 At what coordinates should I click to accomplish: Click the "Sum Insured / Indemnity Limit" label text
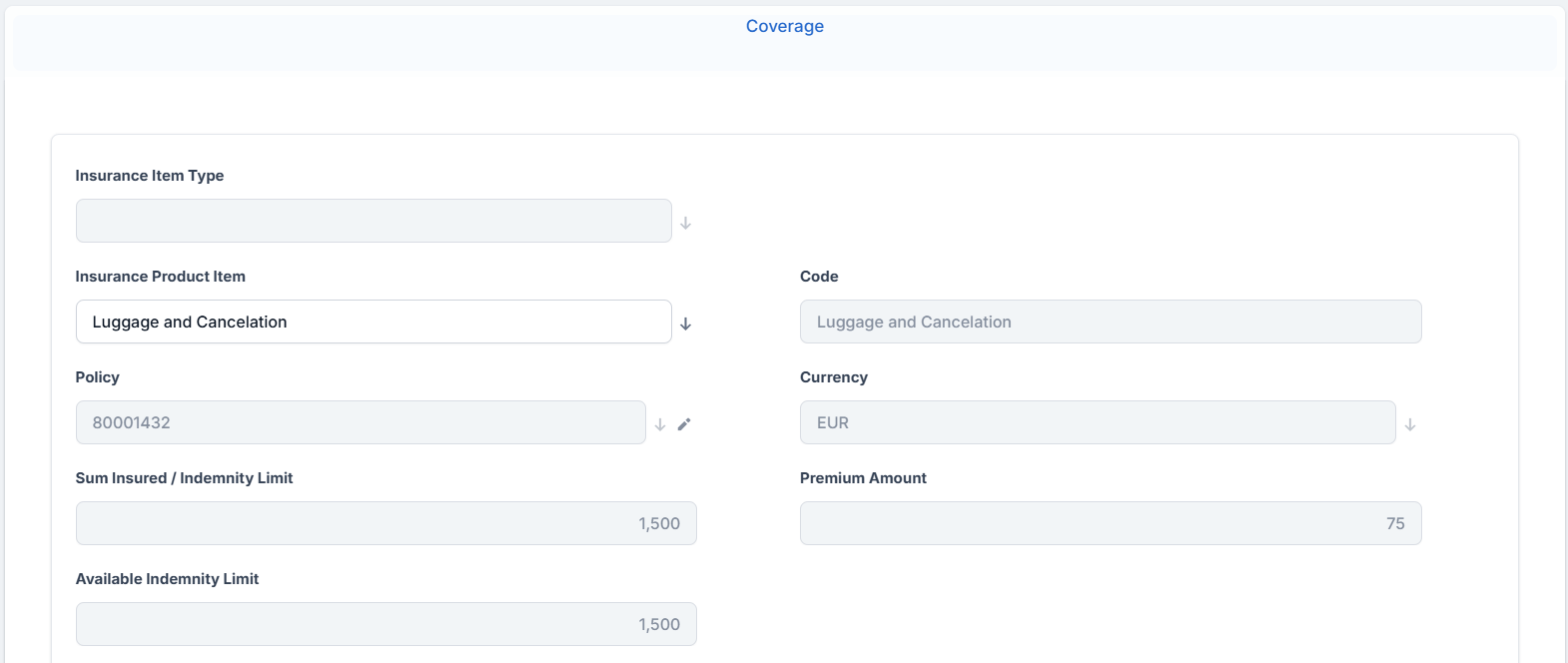184,478
